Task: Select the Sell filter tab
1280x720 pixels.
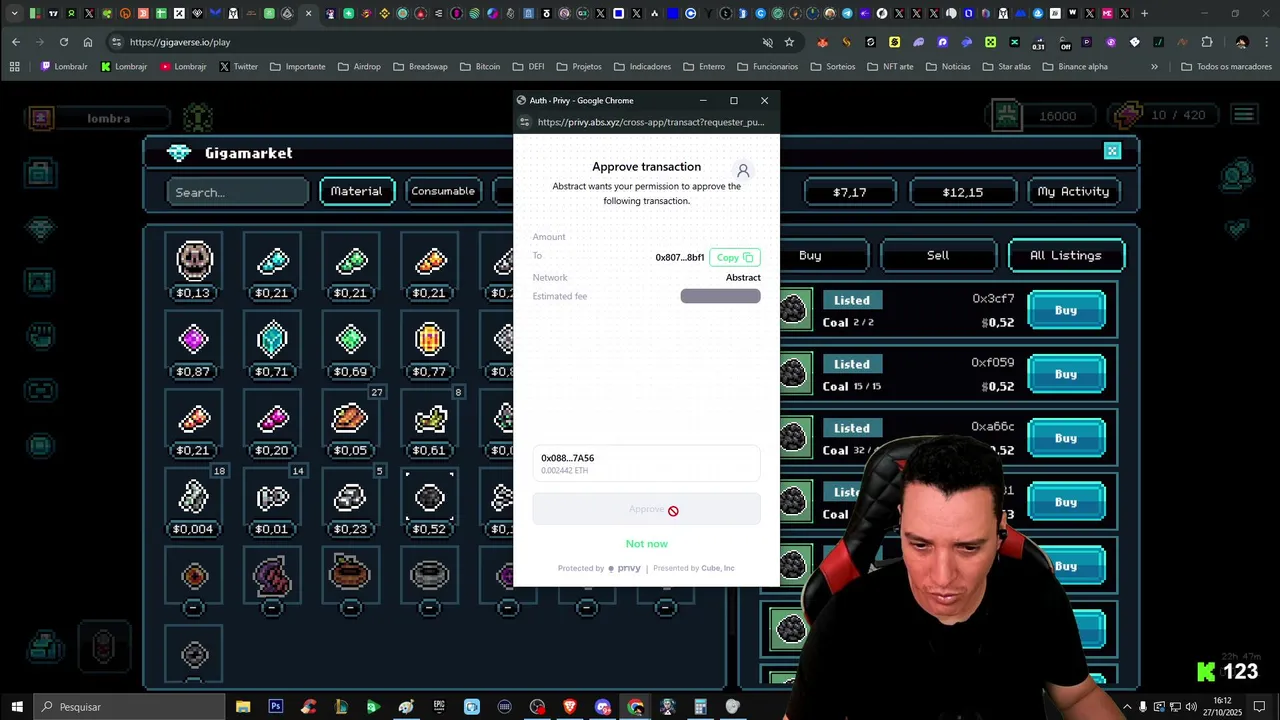Action: pyautogui.click(x=938, y=256)
